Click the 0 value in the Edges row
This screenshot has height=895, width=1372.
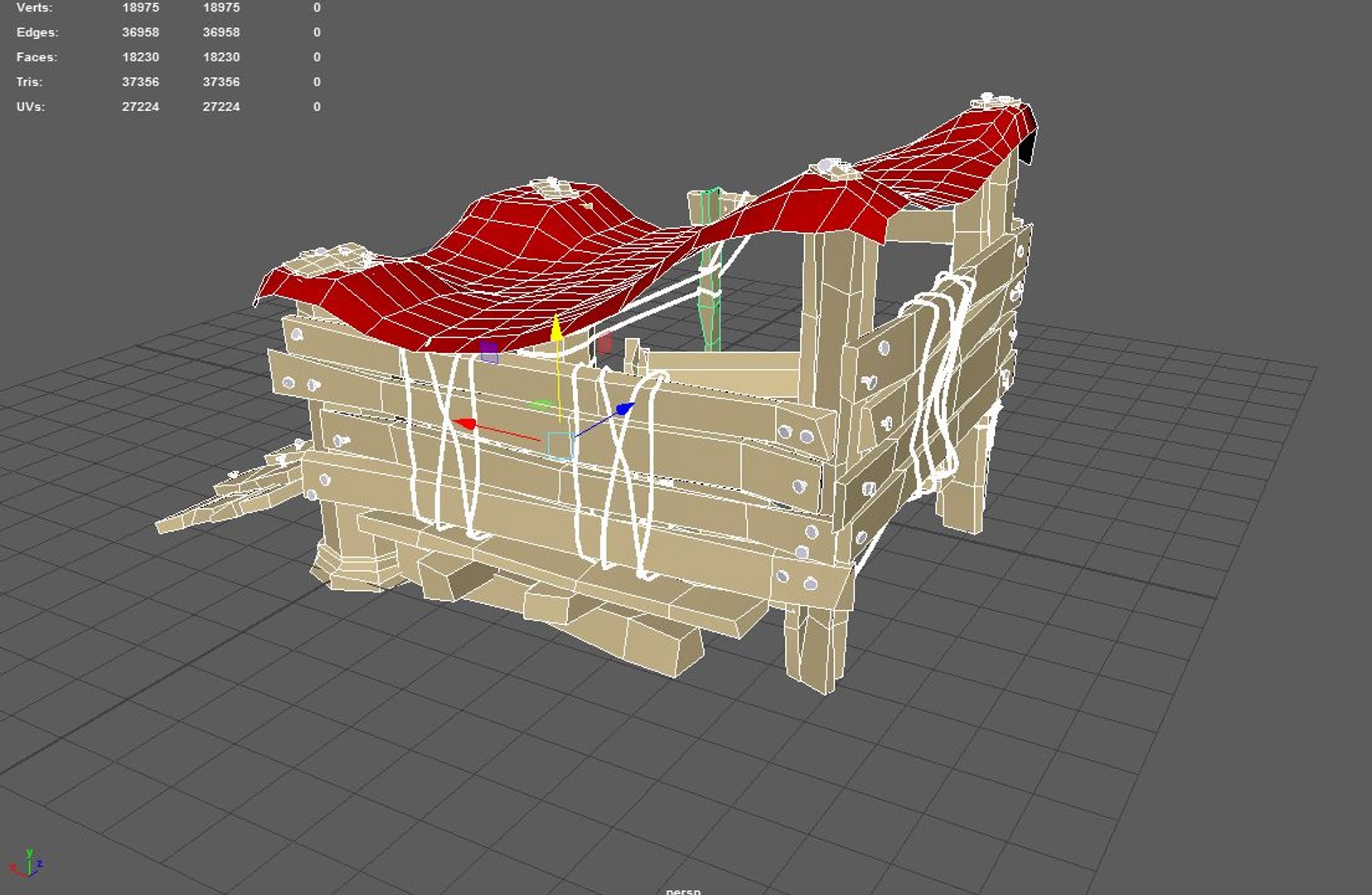(x=317, y=32)
